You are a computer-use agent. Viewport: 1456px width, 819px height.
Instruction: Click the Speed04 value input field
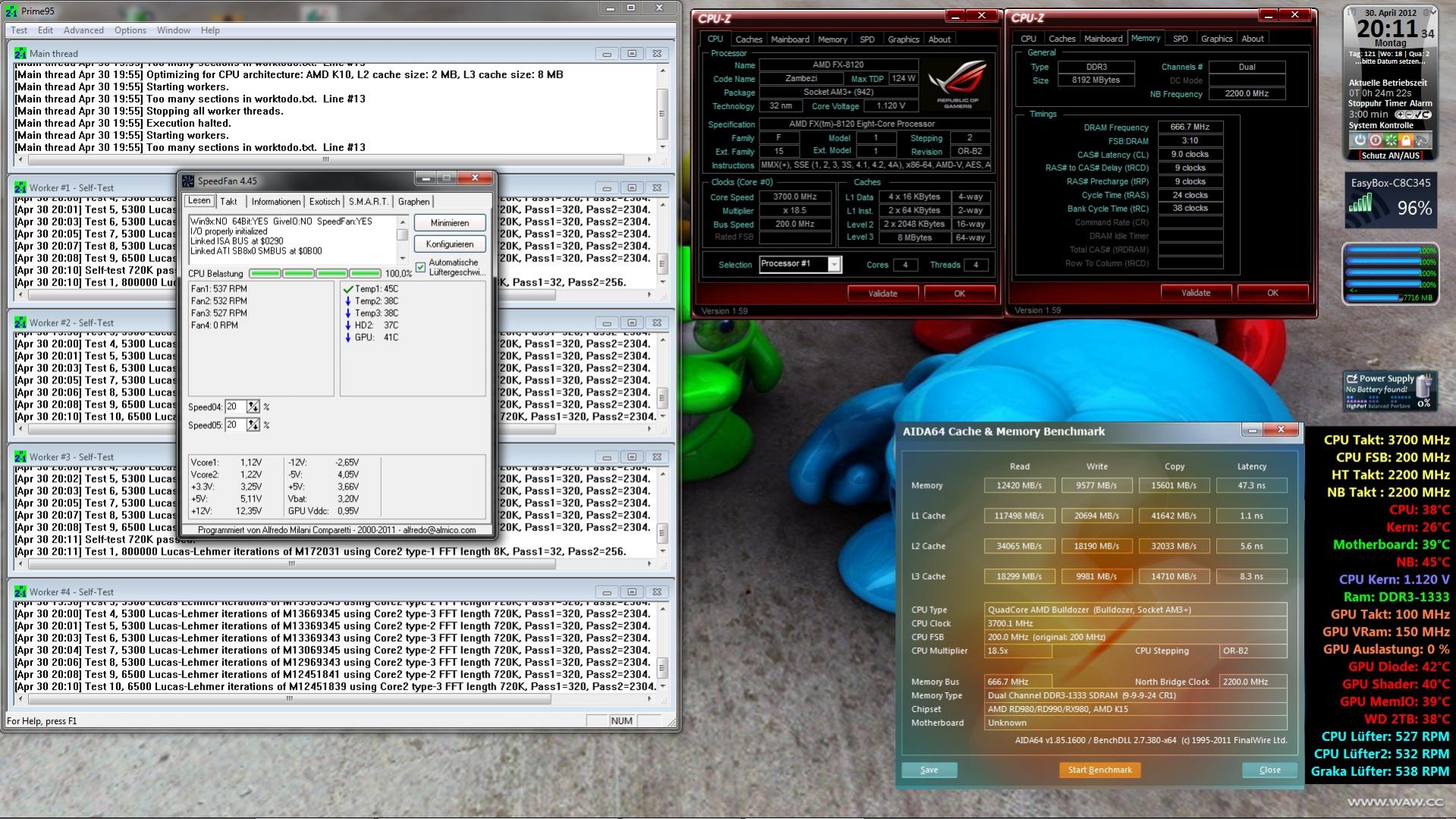click(x=235, y=407)
